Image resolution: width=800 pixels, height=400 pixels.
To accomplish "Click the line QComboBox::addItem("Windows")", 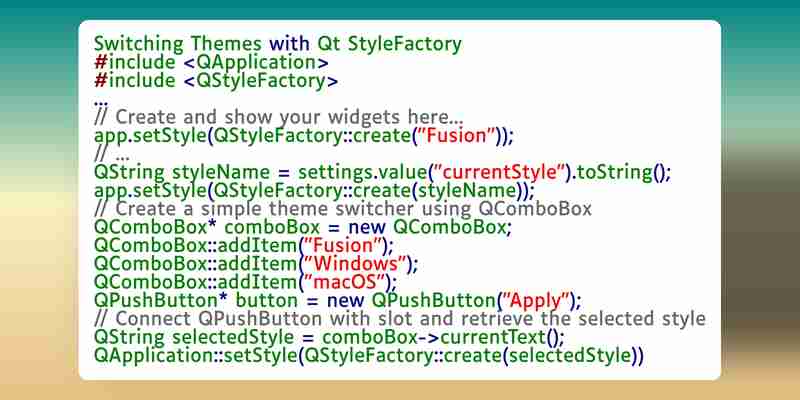I will tap(256, 264).
